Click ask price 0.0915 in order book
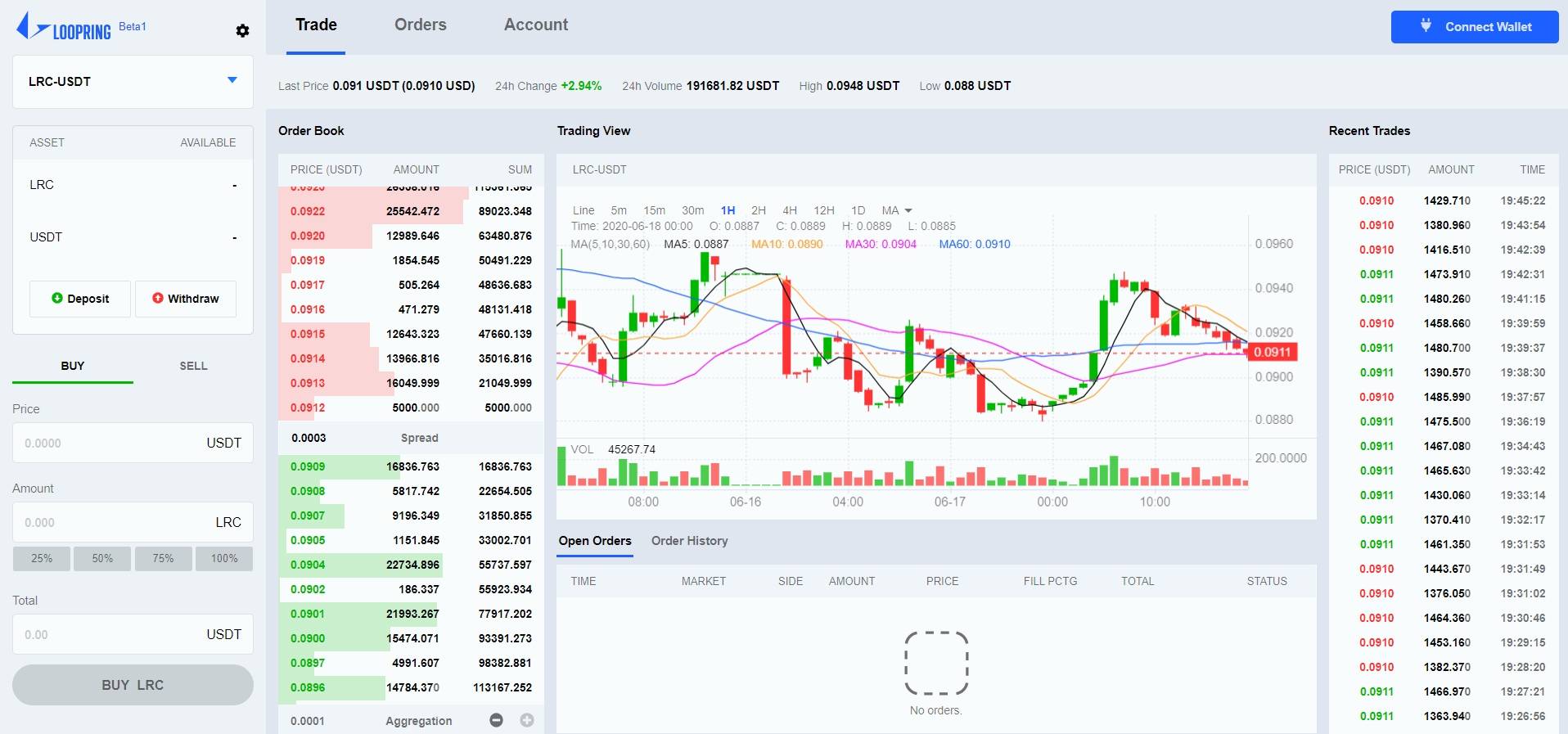Image resolution: width=1568 pixels, height=734 pixels. [x=308, y=334]
